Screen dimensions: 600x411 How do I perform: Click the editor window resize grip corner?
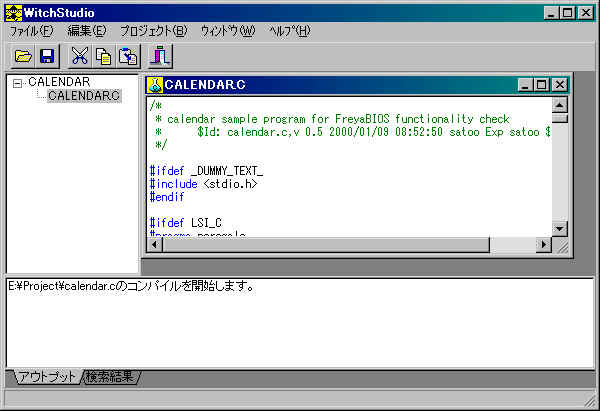pyautogui.click(x=562, y=247)
